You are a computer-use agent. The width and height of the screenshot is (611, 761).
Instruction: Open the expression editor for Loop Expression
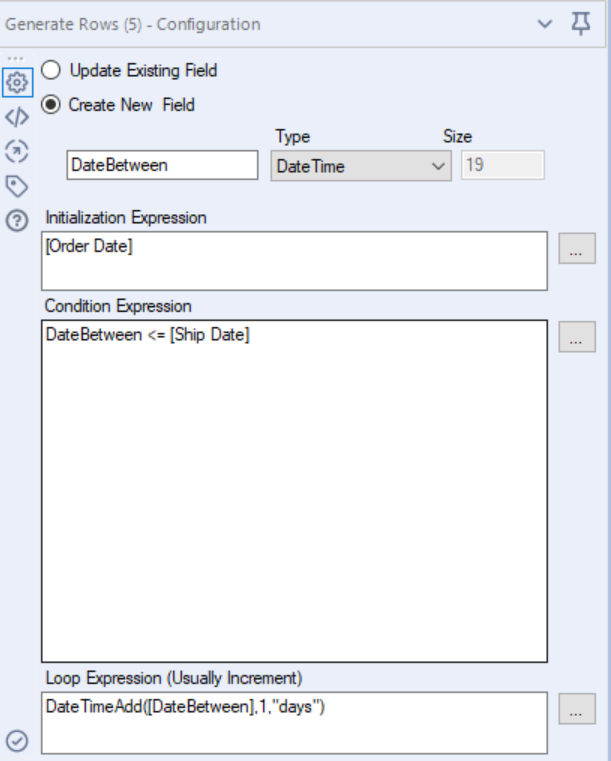[x=575, y=713]
